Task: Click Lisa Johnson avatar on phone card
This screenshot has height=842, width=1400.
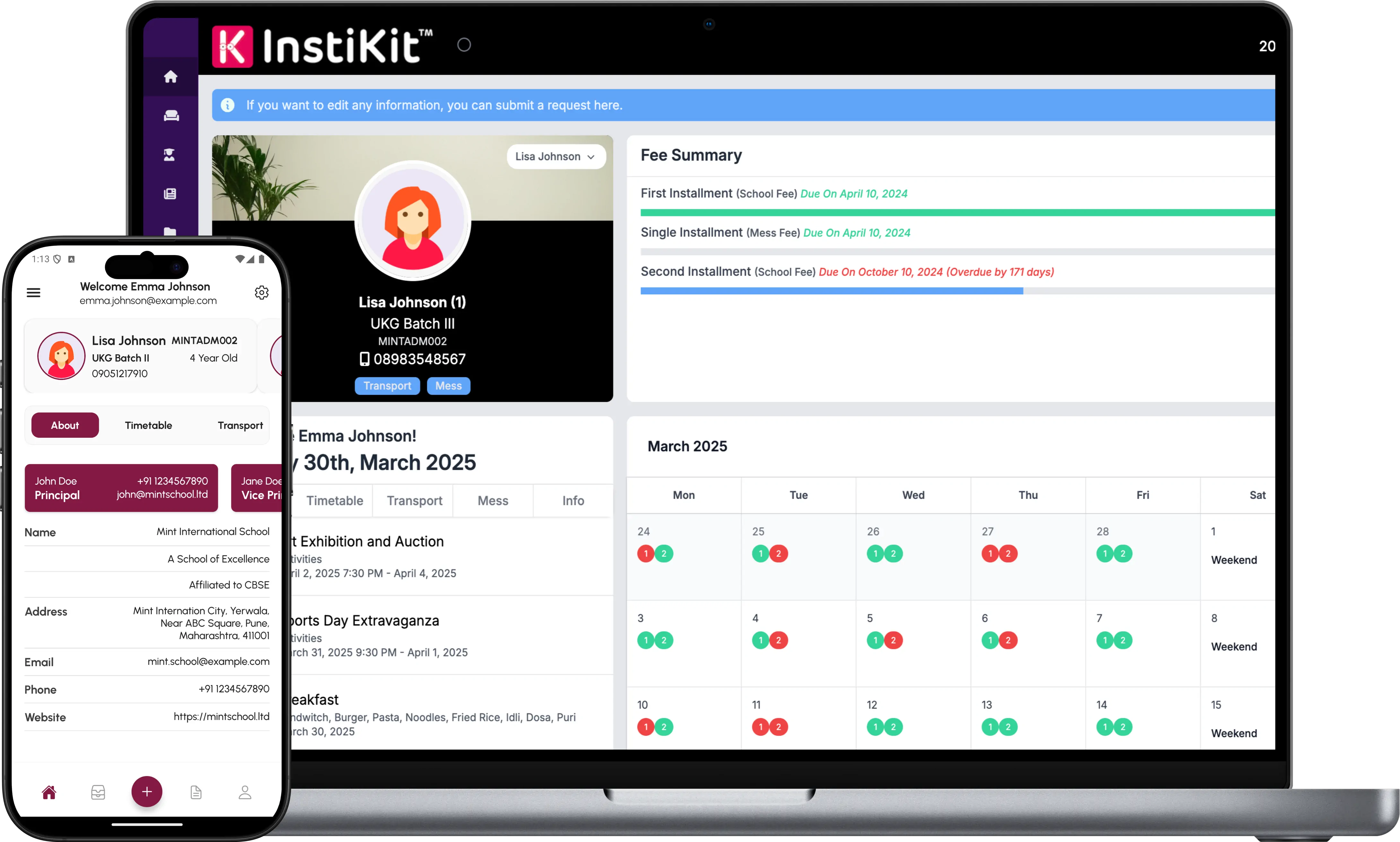Action: click(61, 356)
